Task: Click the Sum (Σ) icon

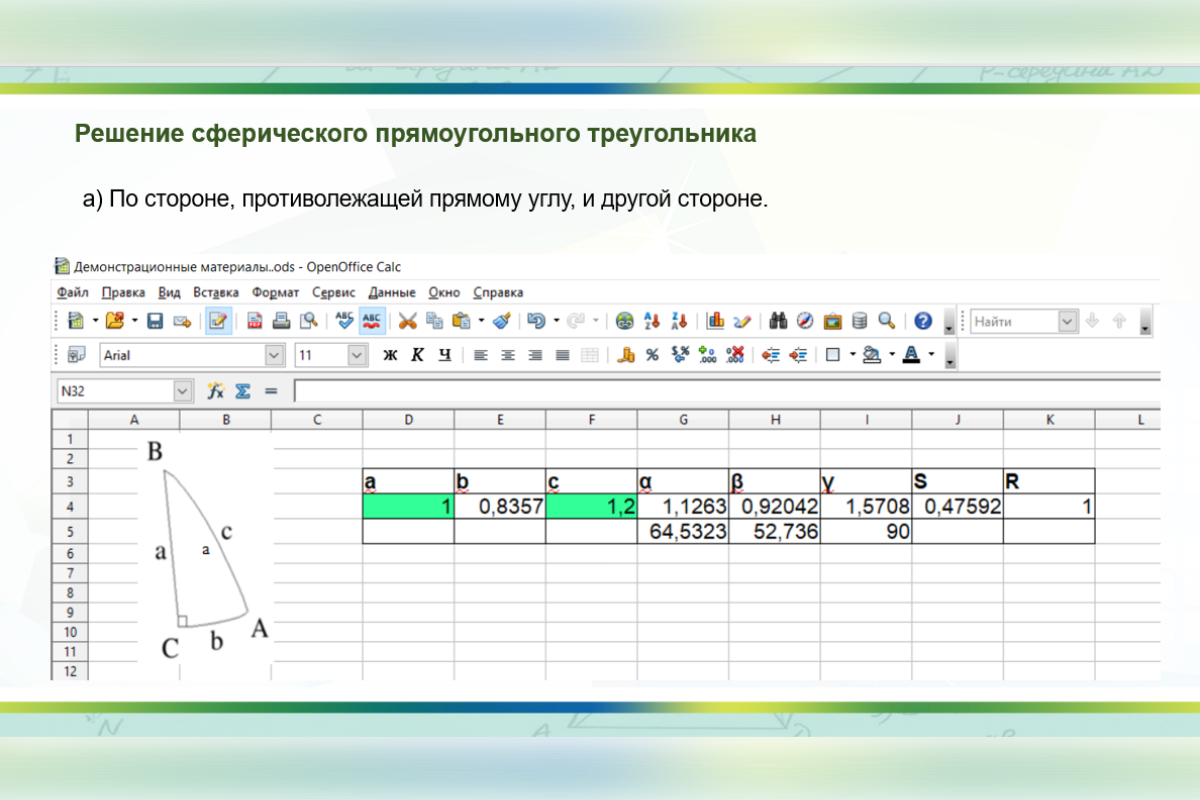Action: click(x=242, y=391)
